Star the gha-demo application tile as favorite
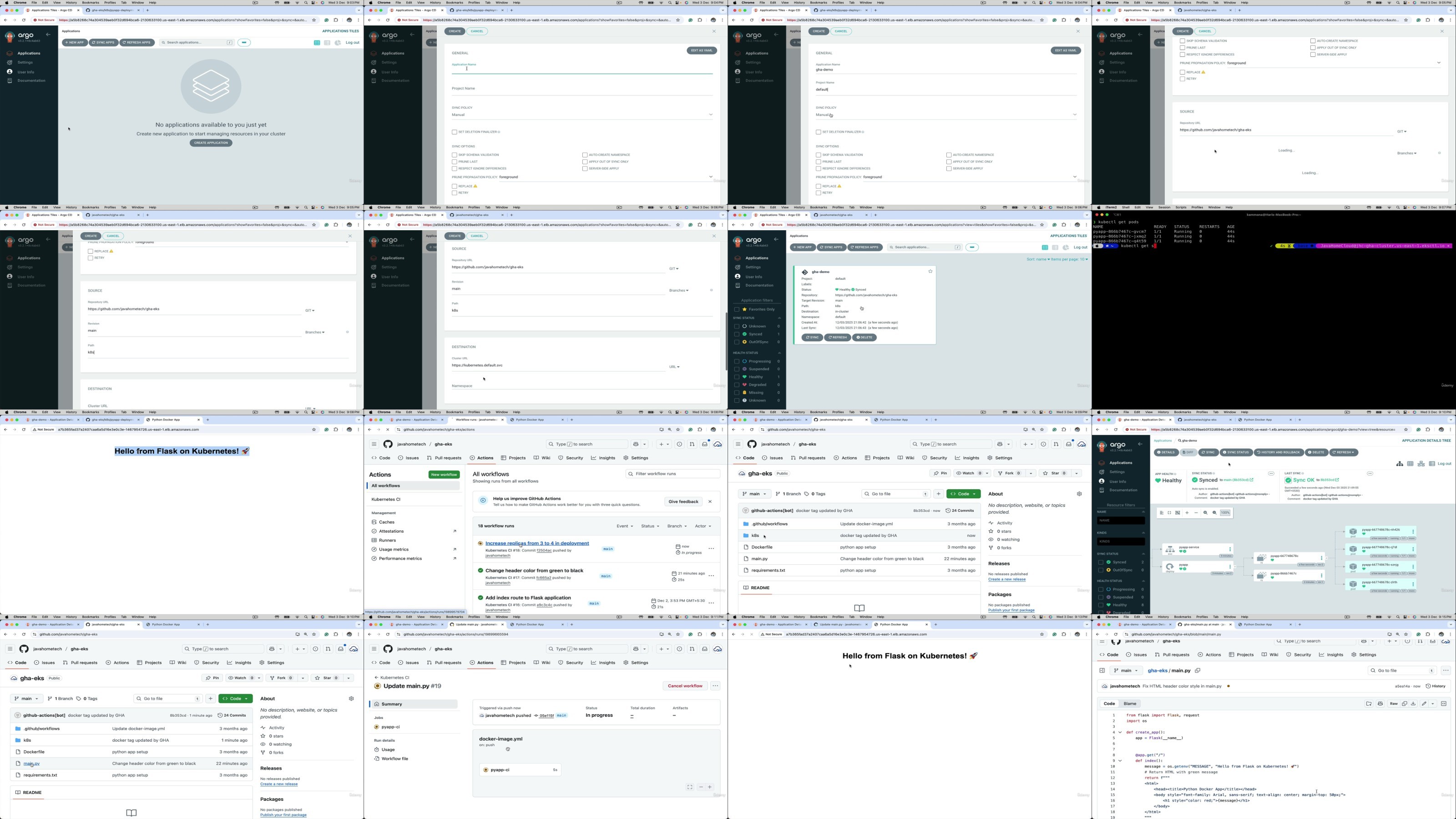The width and height of the screenshot is (1456, 819). [x=930, y=272]
